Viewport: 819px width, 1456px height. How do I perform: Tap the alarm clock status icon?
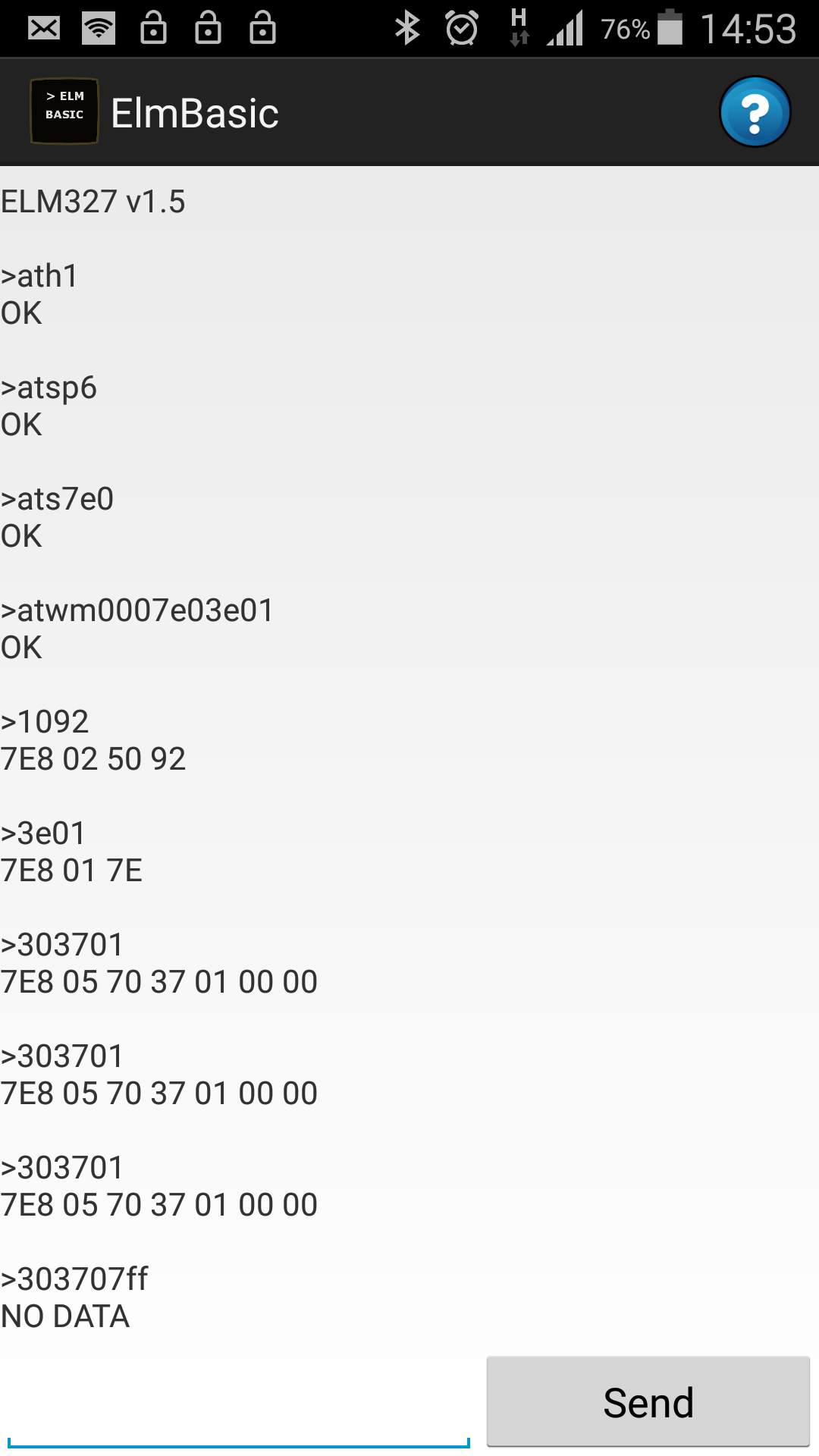(x=462, y=29)
